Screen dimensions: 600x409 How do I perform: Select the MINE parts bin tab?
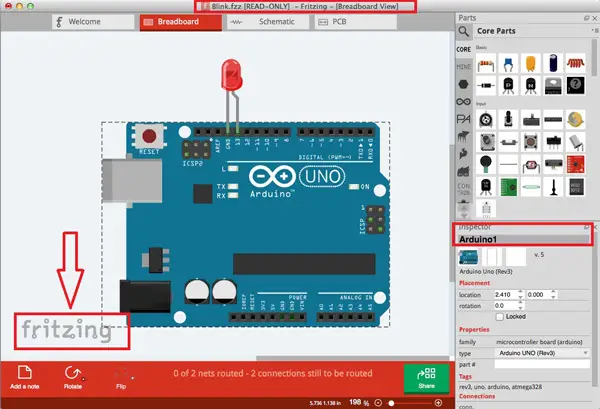tap(463, 67)
